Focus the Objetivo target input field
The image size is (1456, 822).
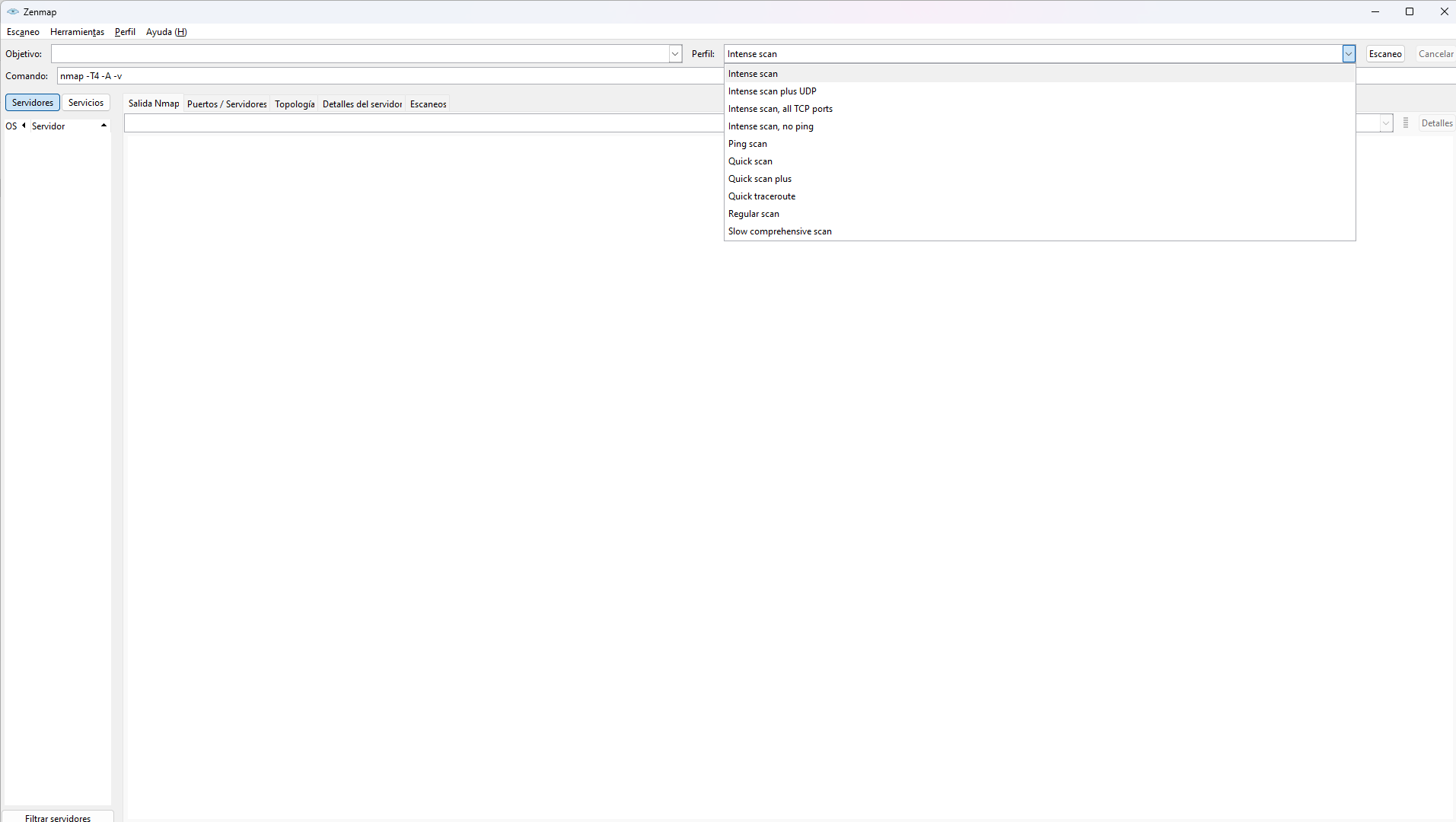click(359, 54)
